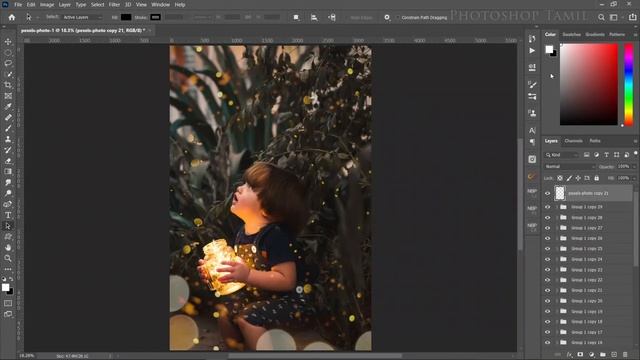Enable Constrain Path Dragging checkbox

[397, 18]
